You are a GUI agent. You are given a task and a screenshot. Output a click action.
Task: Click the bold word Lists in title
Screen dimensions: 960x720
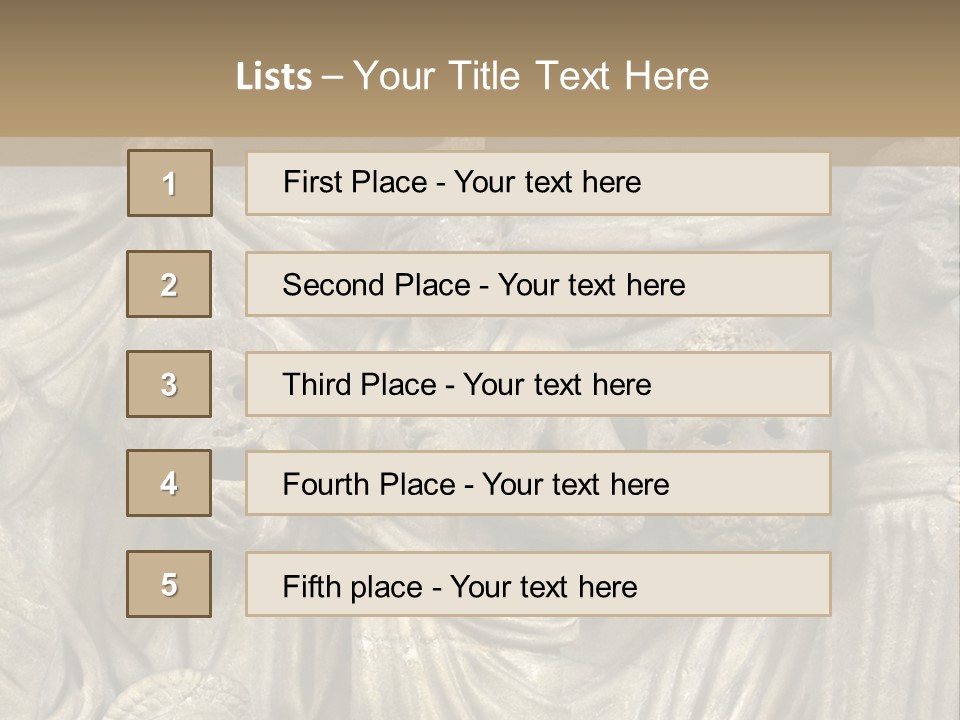point(273,77)
